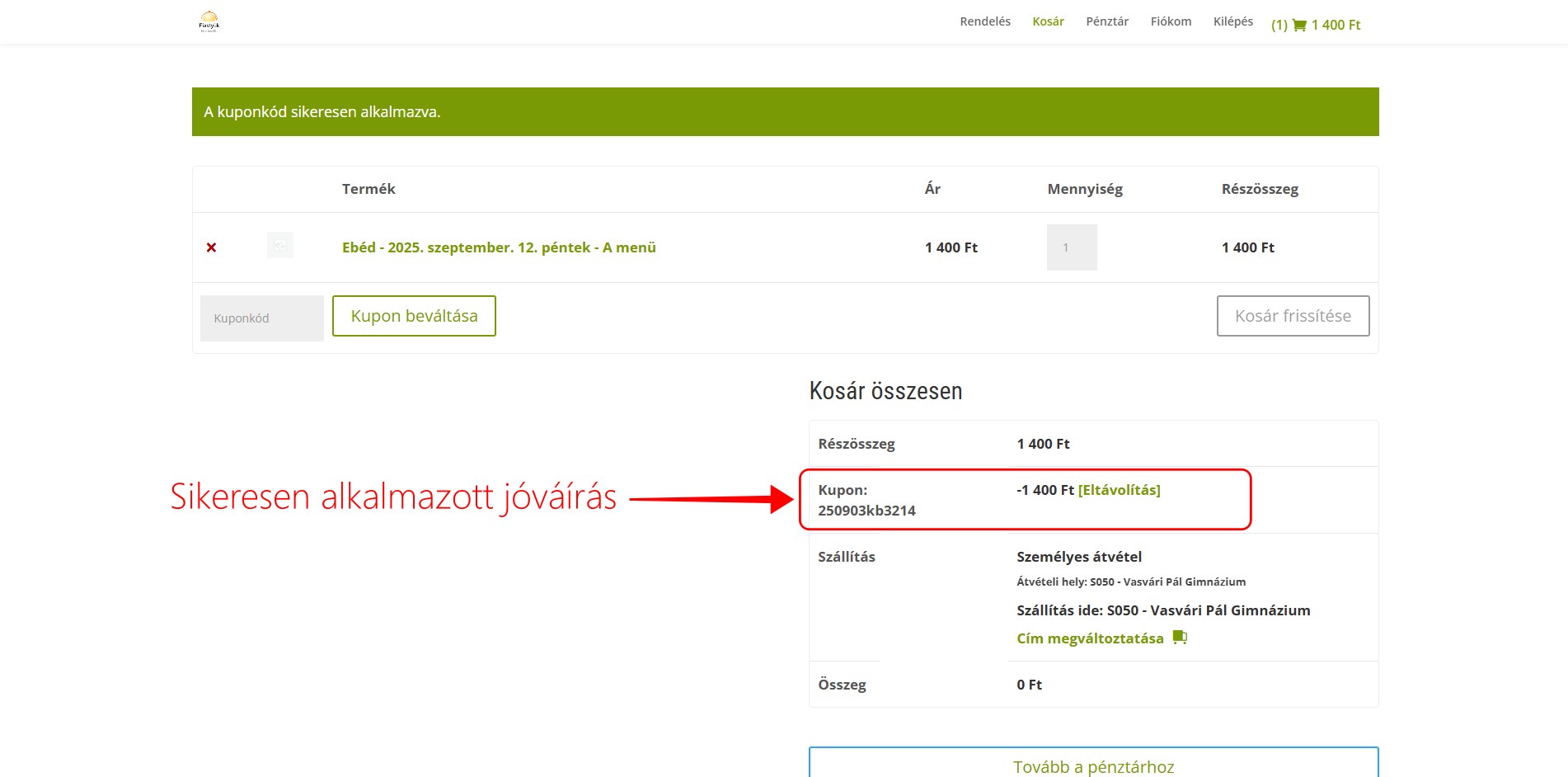Image resolution: width=1568 pixels, height=777 pixels.
Task: Proceed with Tovább a pénztárhoz button
Action: pos(1093,764)
